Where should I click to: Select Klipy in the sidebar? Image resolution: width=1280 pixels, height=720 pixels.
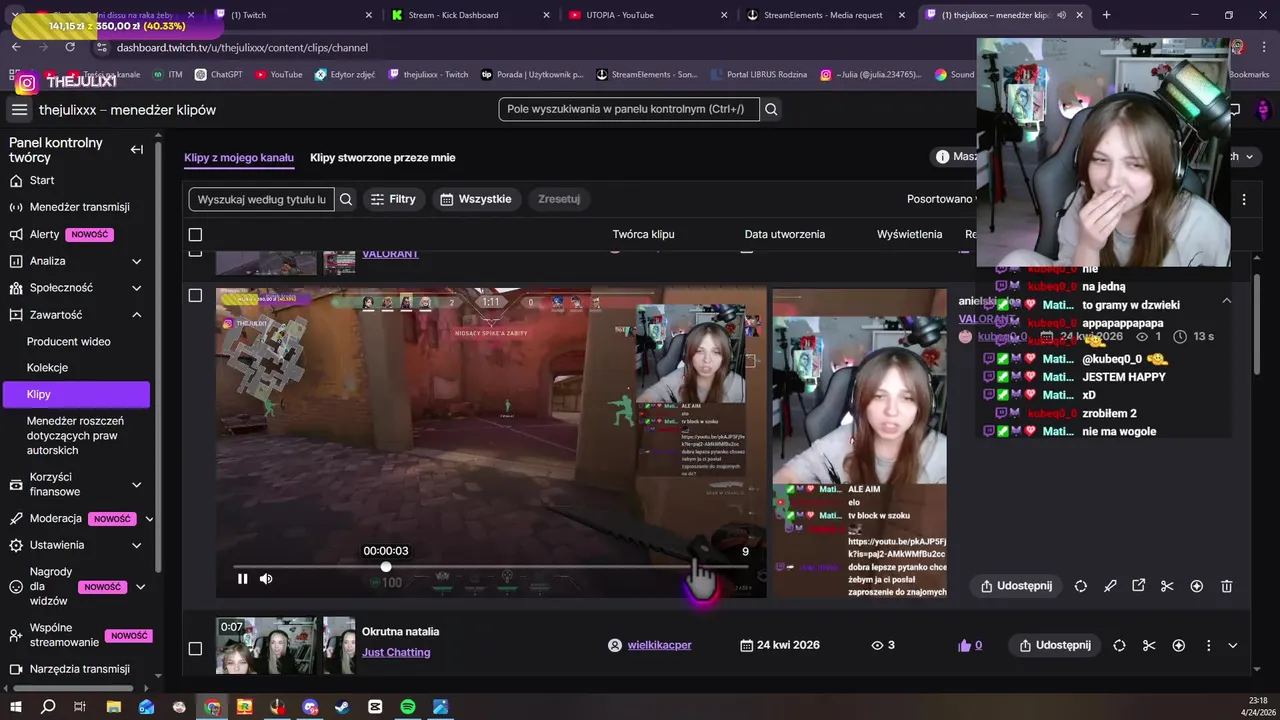(x=76, y=394)
